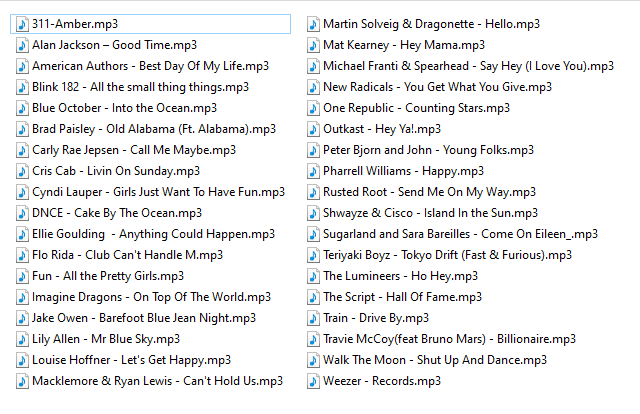Viewport: 640px width, 414px height.
Task: Select Train - Drive By.mp3
Action: pyautogui.click(x=376, y=318)
